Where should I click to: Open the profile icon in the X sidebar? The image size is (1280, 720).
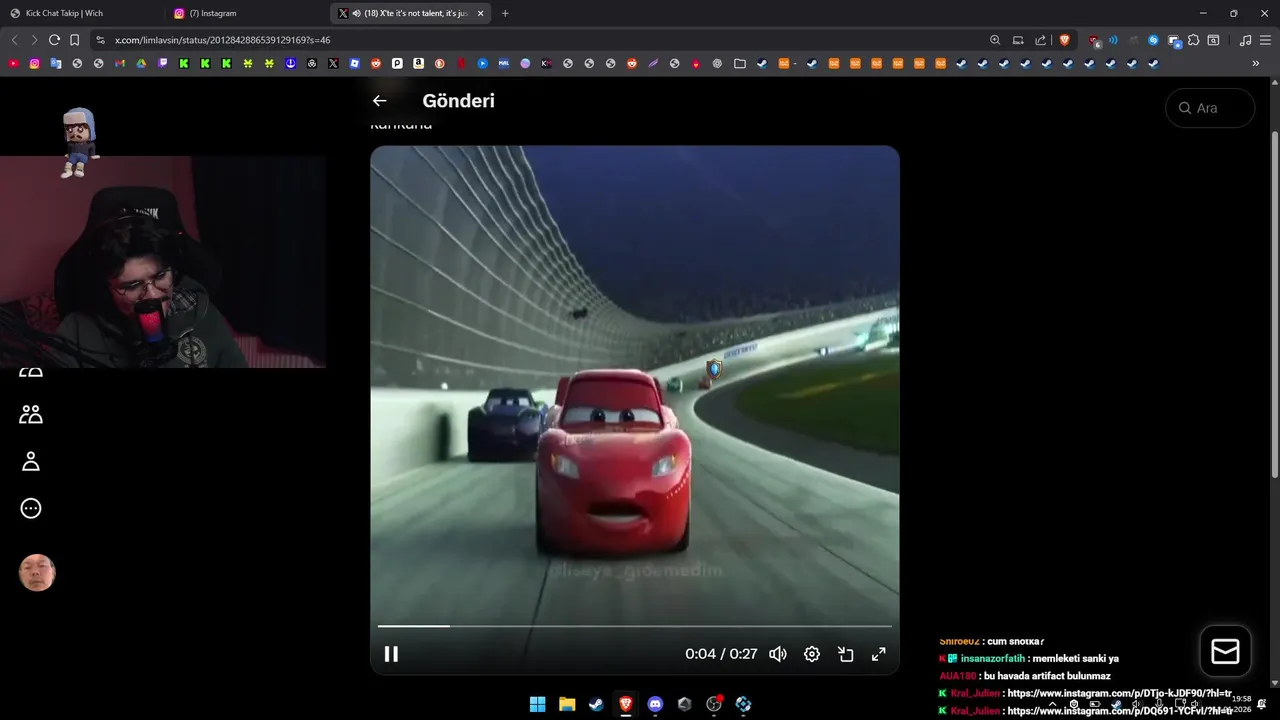coord(31,461)
